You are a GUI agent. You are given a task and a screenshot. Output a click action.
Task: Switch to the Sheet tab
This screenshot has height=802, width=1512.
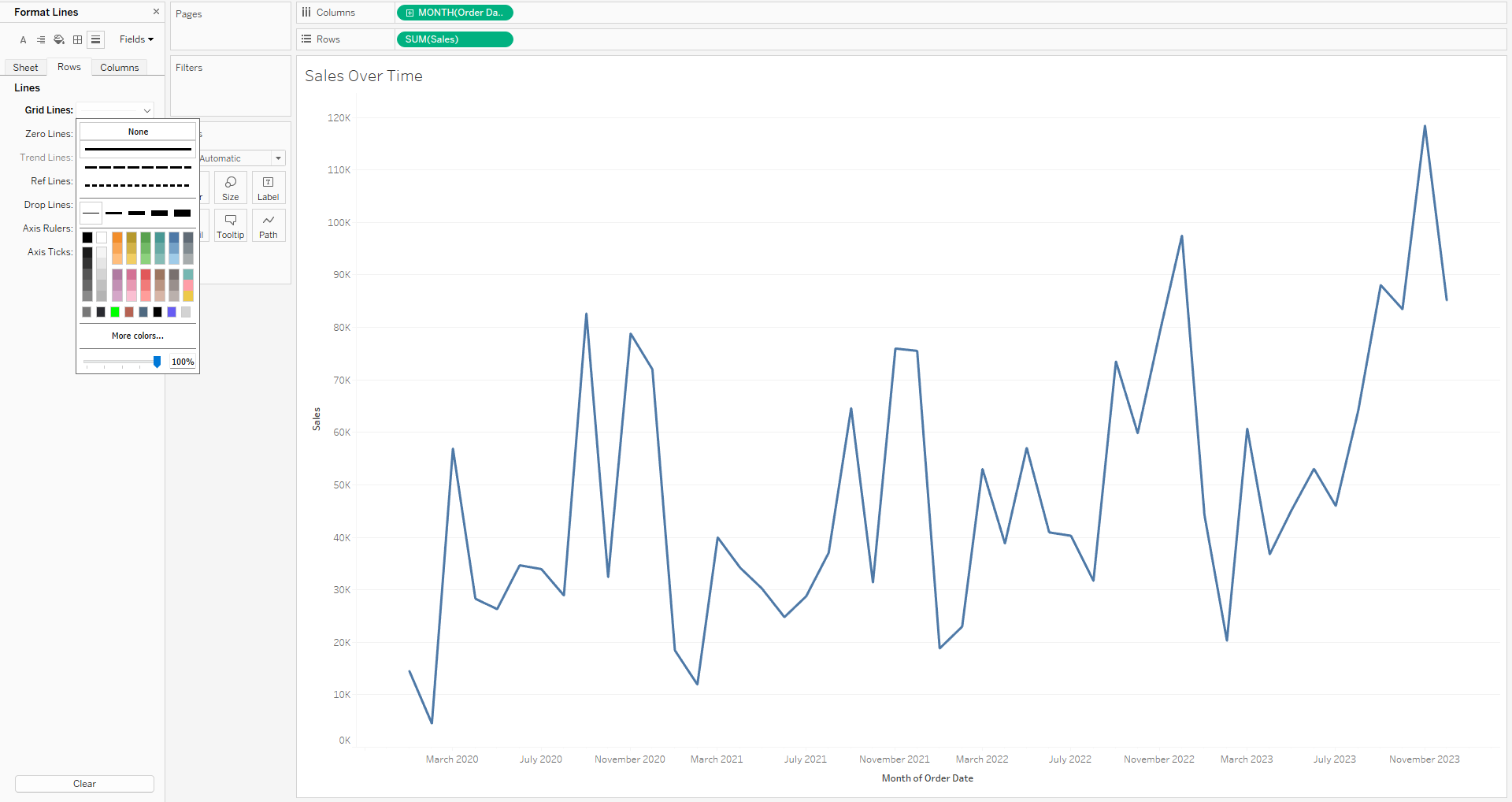(25, 68)
